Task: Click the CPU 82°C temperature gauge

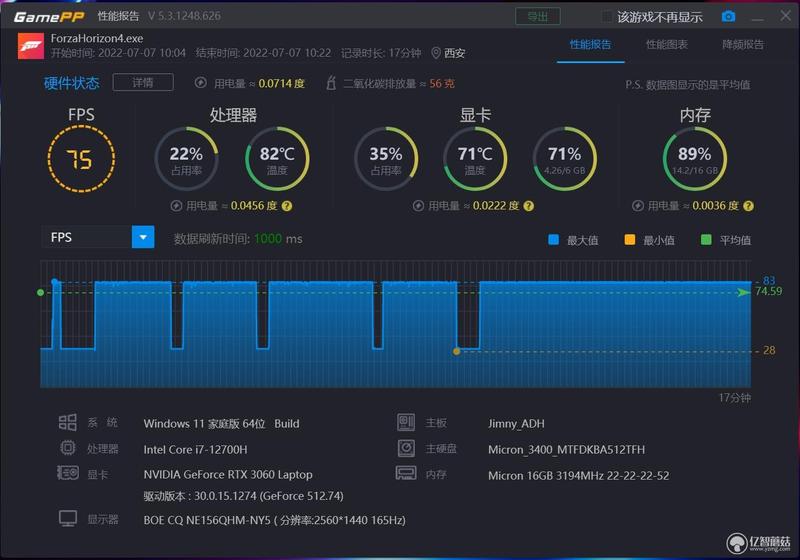Action: coord(277,159)
